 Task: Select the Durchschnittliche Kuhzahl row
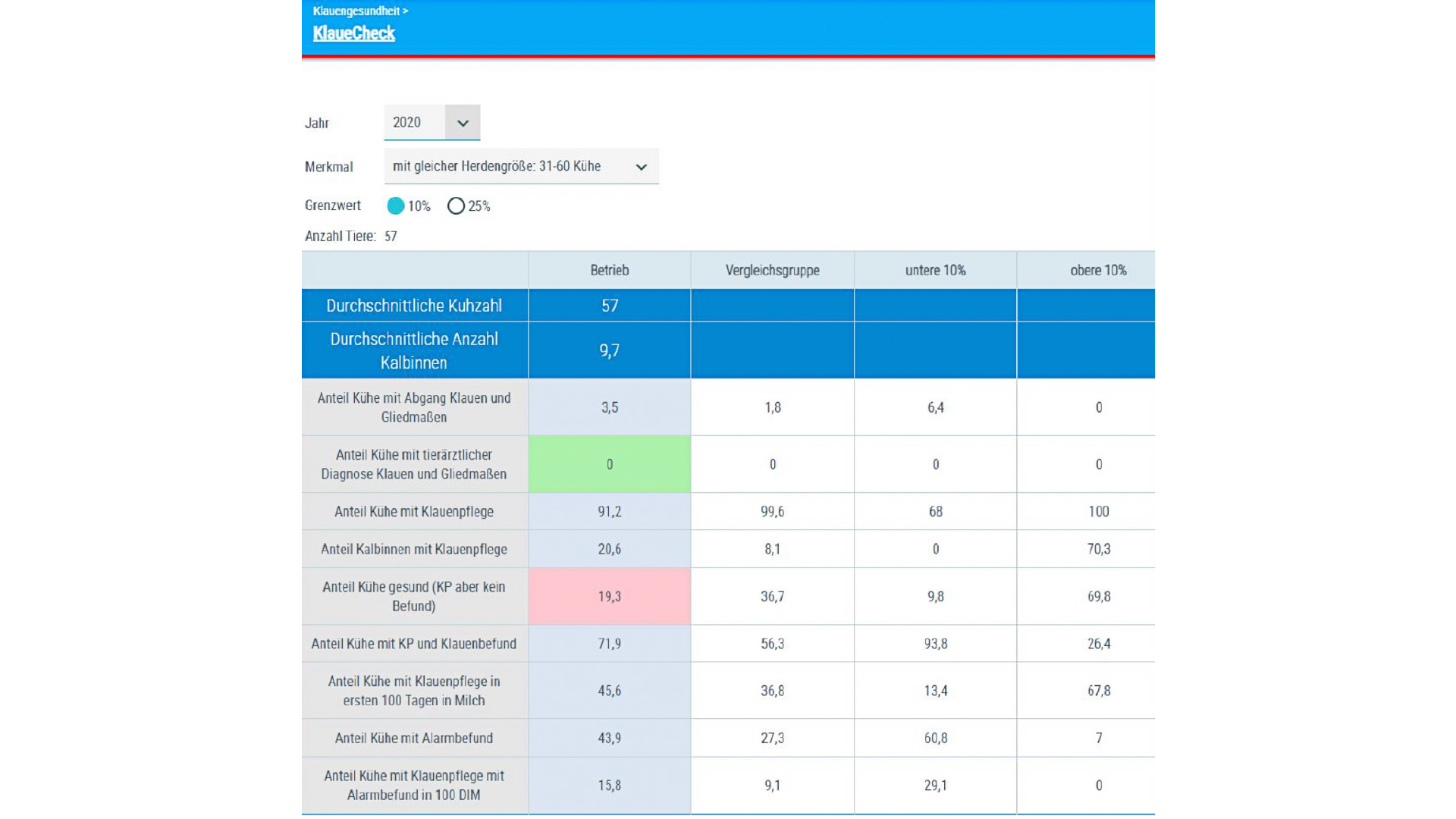tap(414, 306)
